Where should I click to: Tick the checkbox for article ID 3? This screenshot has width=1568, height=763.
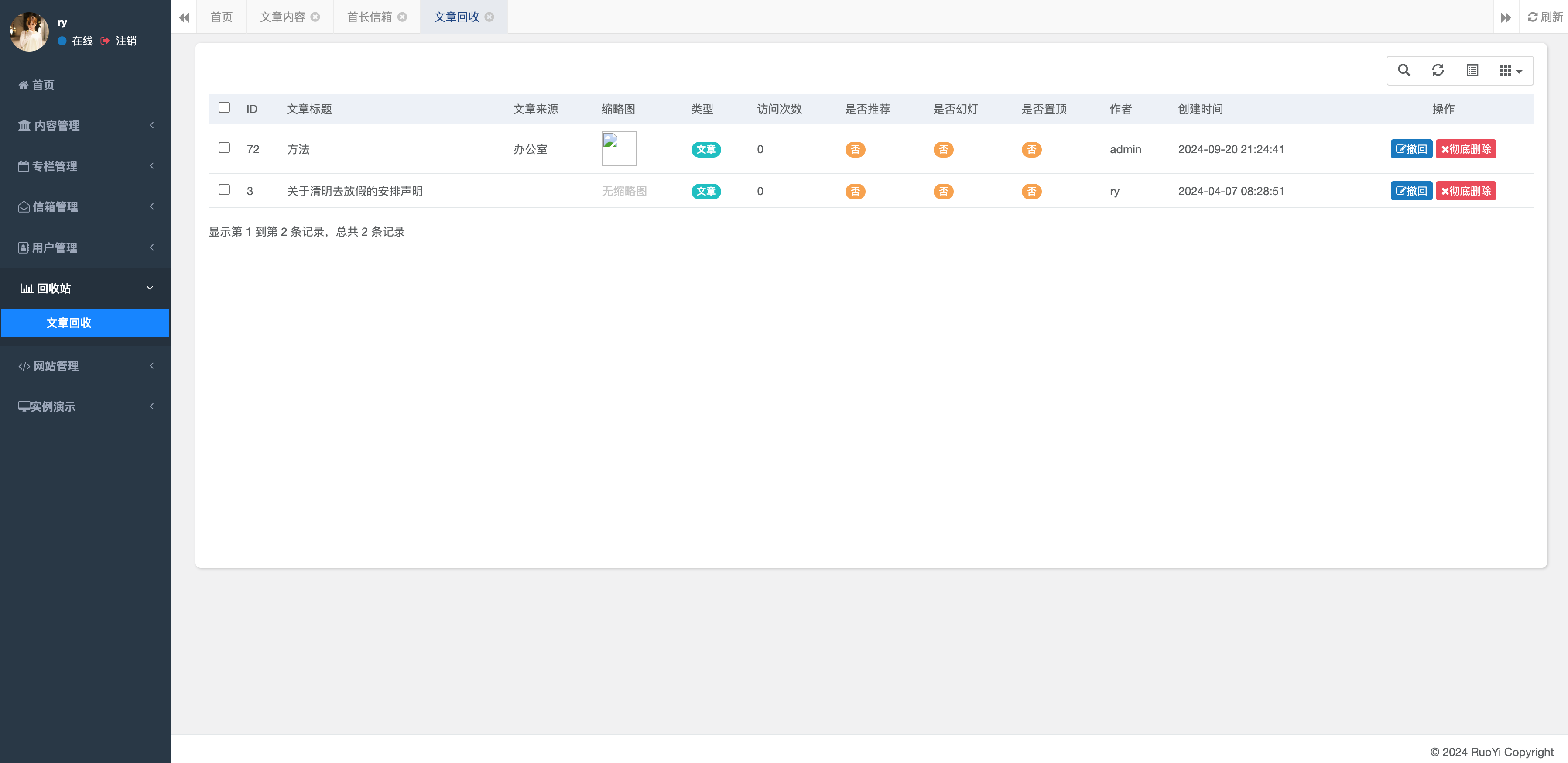(224, 190)
